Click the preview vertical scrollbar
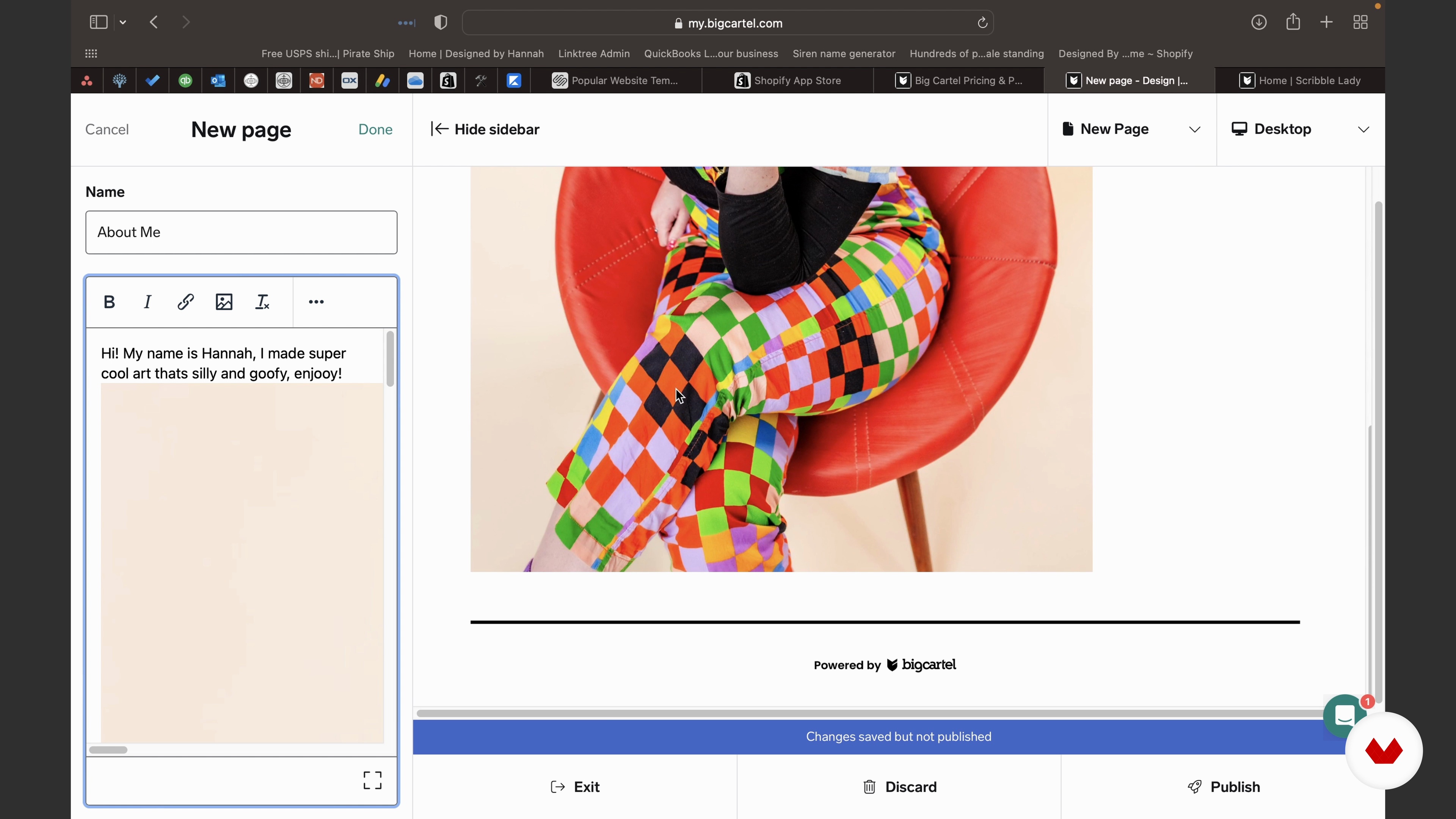Screen dimensions: 1456x819 (1379, 452)
